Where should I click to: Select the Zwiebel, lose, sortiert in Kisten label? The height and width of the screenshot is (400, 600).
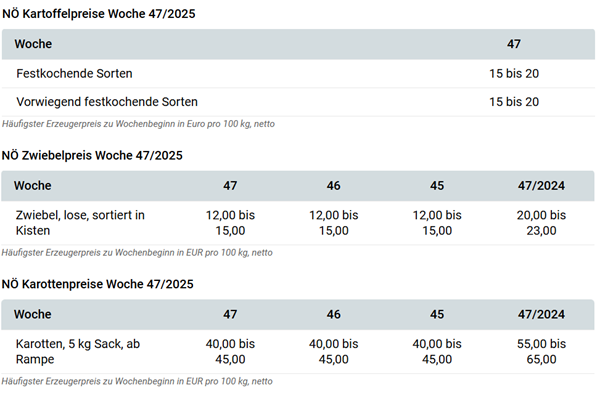click(x=80, y=223)
